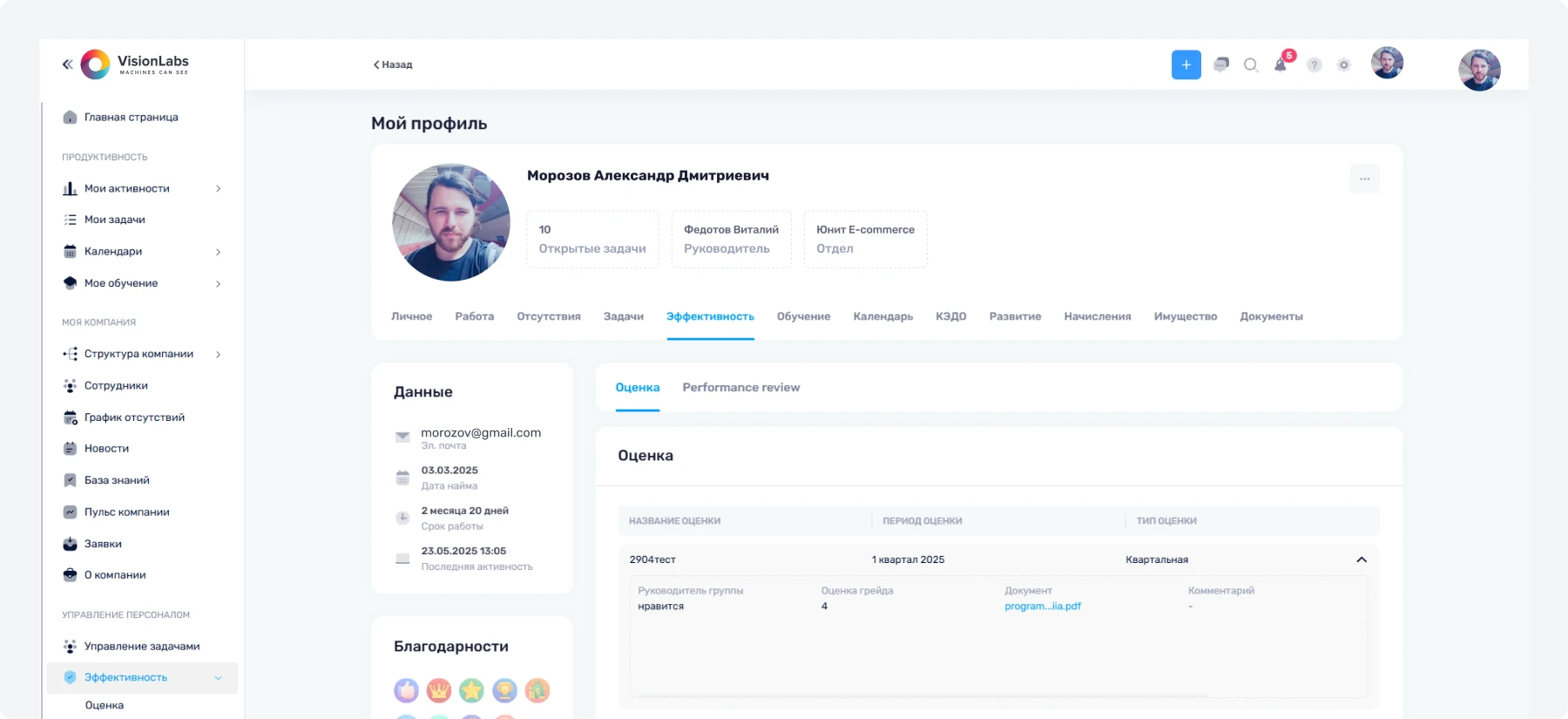Image resolution: width=1568 pixels, height=719 pixels.
Task: Go back using Назад link
Action: [393, 64]
